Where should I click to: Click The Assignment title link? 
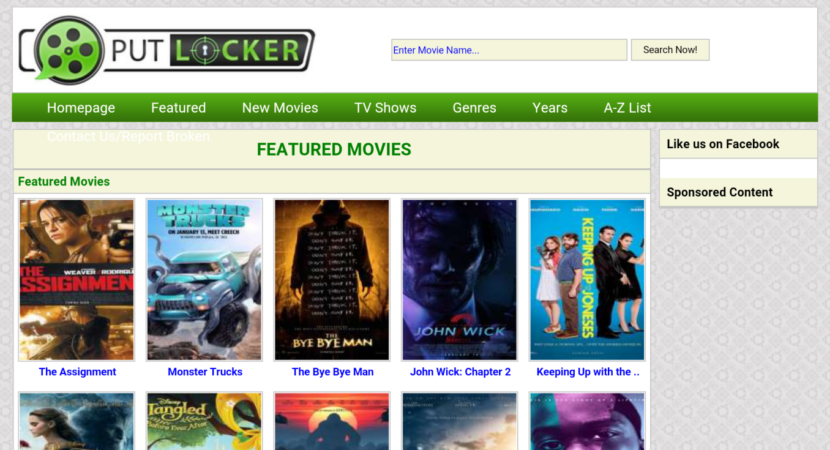[77, 372]
